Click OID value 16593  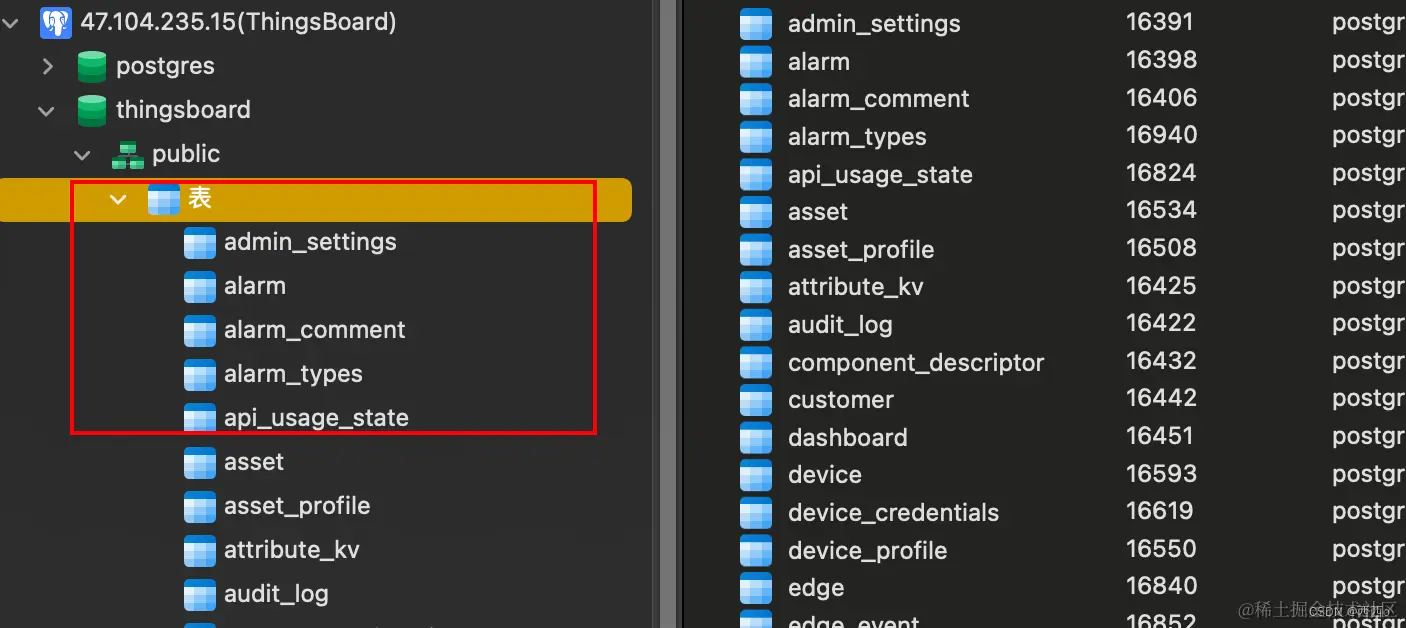(x=1161, y=473)
